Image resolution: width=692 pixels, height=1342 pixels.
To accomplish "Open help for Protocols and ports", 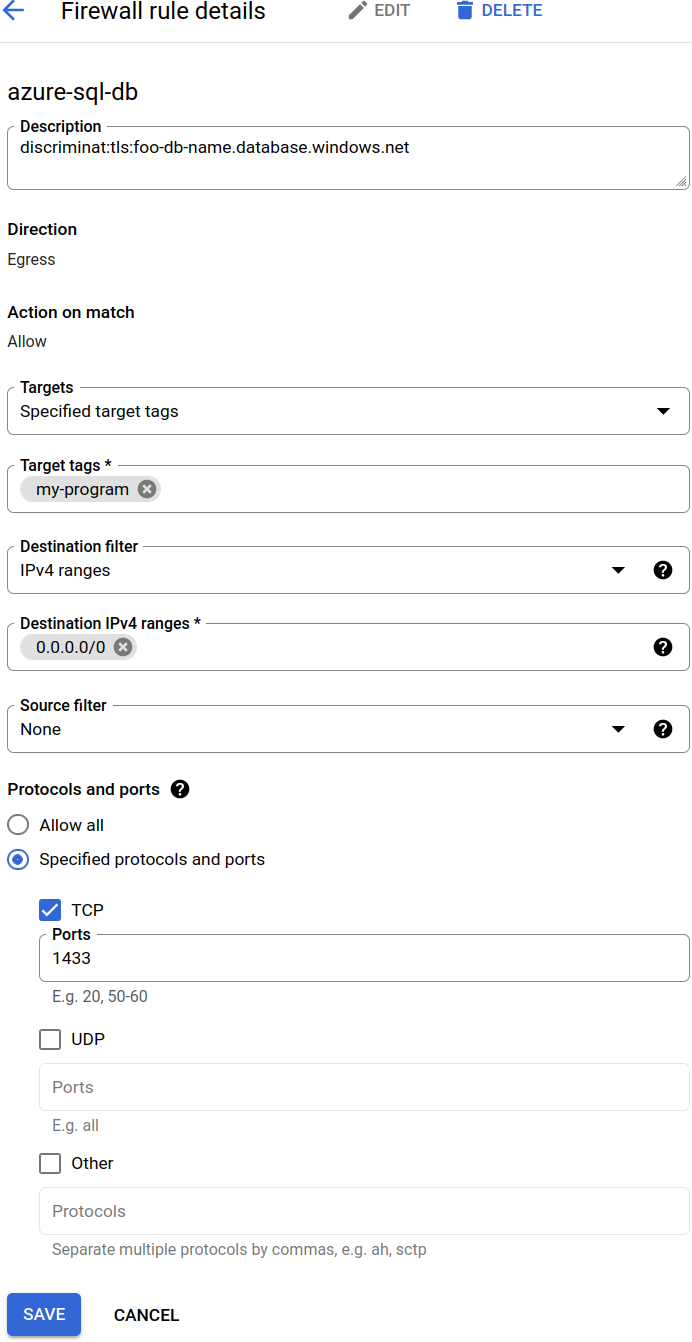I will (180, 789).
